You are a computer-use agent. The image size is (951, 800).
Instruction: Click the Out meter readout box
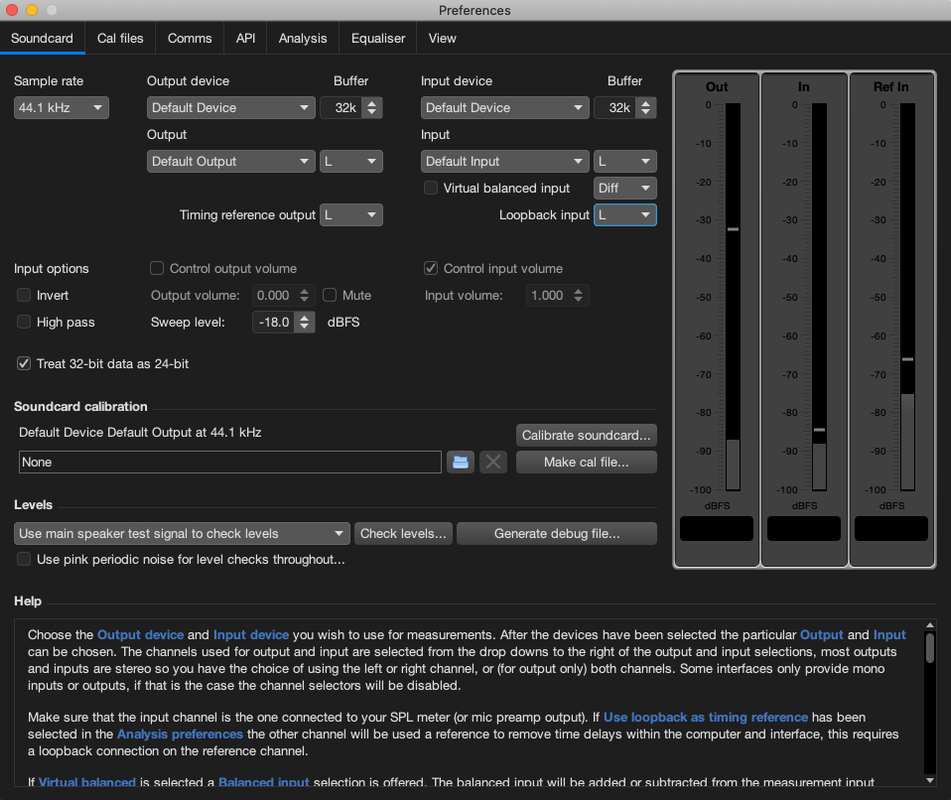(x=716, y=528)
